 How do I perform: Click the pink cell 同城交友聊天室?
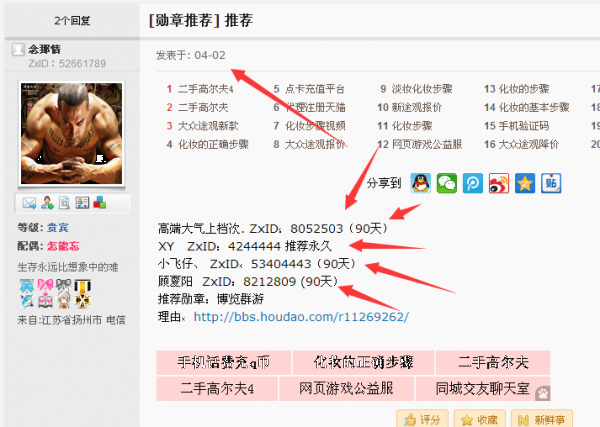(x=483, y=389)
